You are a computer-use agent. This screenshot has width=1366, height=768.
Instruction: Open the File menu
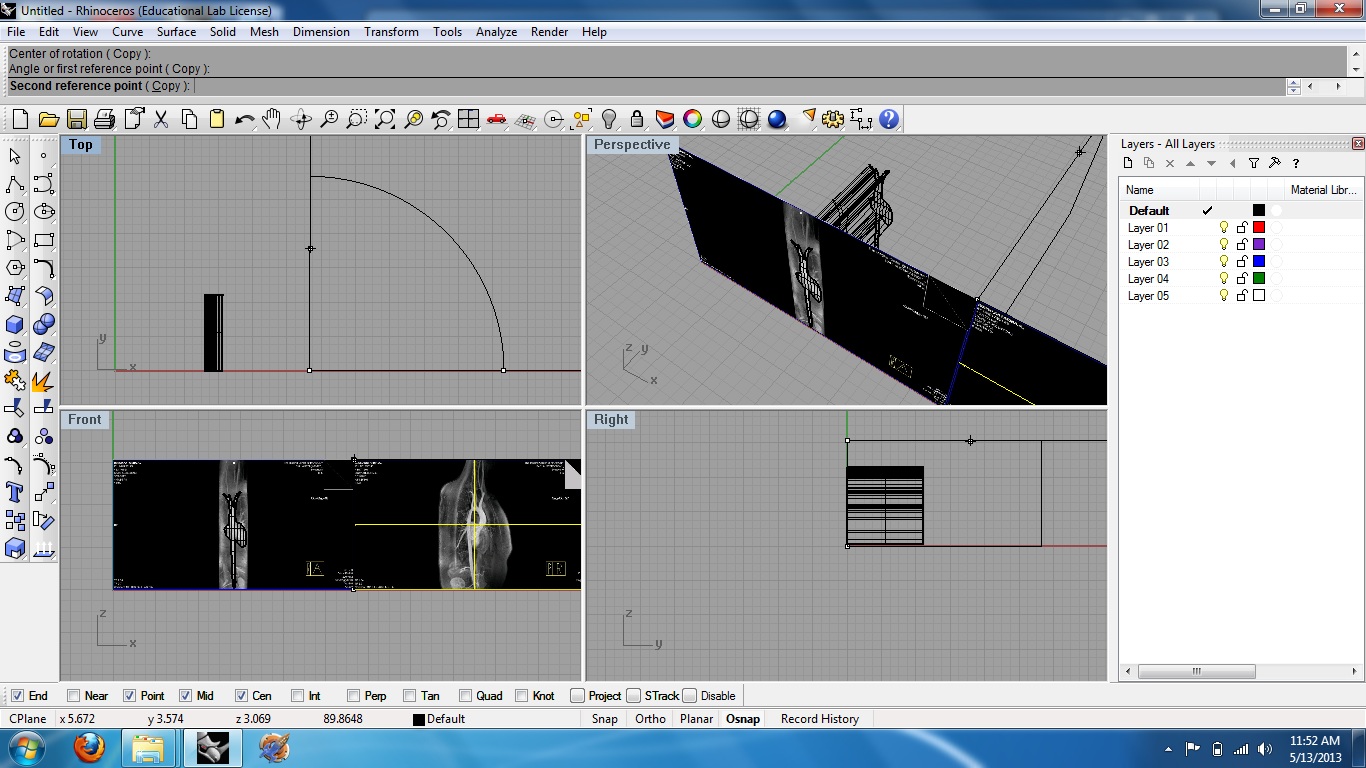16,32
